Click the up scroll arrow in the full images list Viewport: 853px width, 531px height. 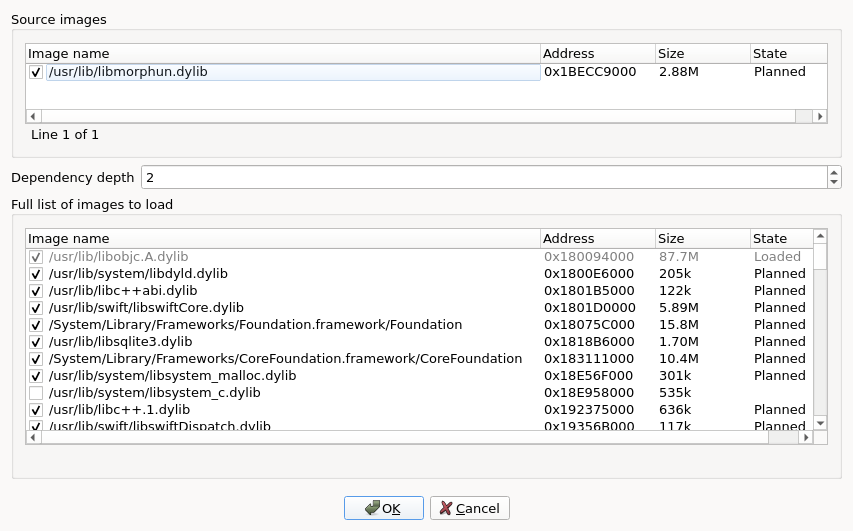point(820,236)
